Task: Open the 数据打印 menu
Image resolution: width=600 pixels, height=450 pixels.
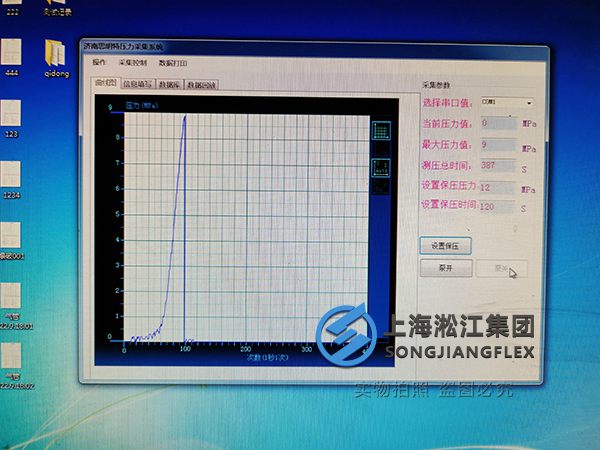Action: (x=172, y=62)
